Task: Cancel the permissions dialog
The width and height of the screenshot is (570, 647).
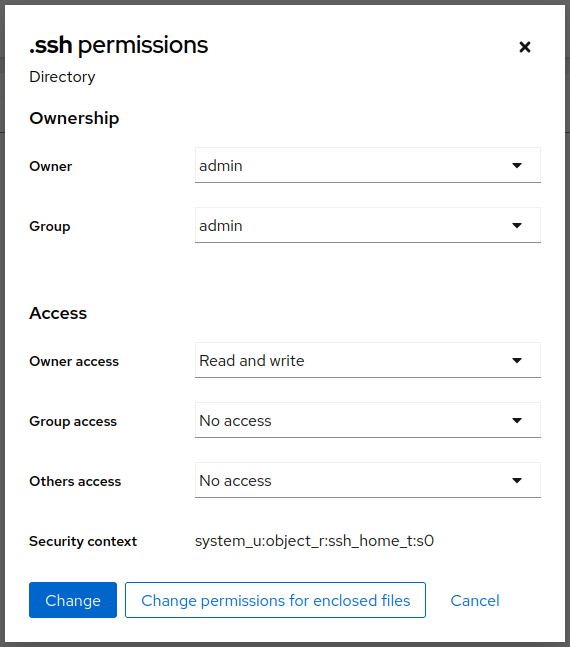Action: click(475, 600)
